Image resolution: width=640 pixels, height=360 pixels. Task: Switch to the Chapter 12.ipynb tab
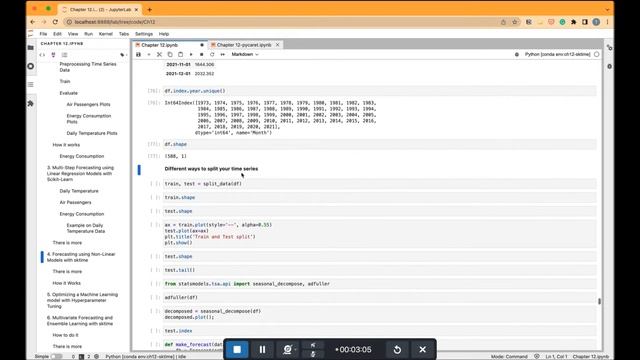click(160, 45)
